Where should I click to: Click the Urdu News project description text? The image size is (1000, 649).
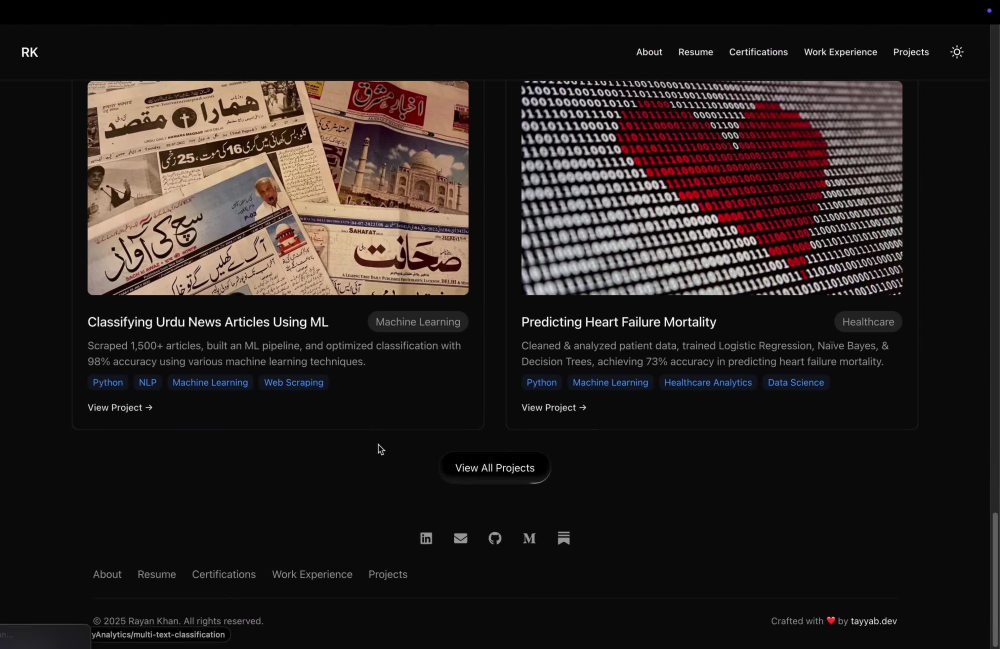tap(274, 353)
